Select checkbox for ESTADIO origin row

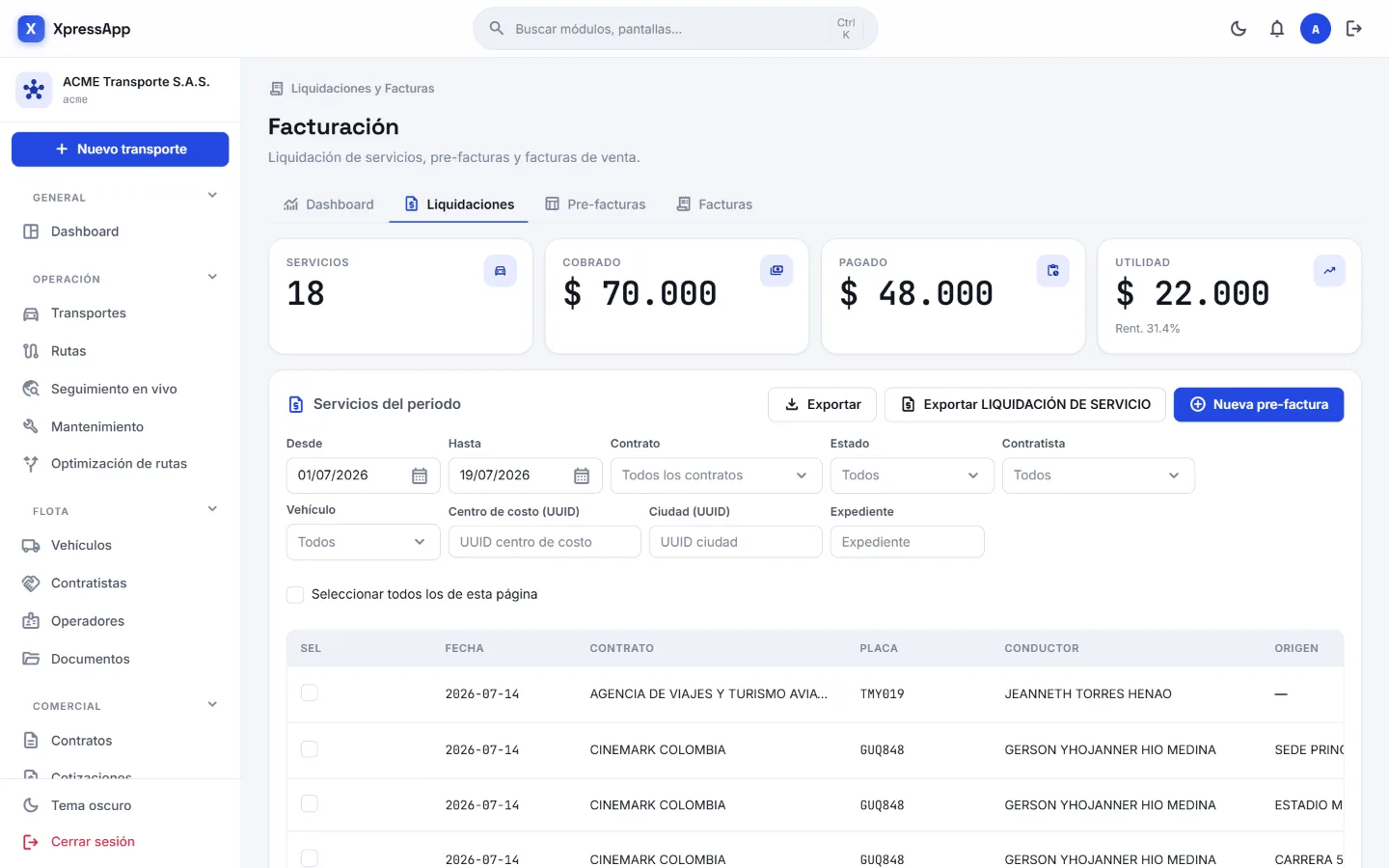click(310, 804)
